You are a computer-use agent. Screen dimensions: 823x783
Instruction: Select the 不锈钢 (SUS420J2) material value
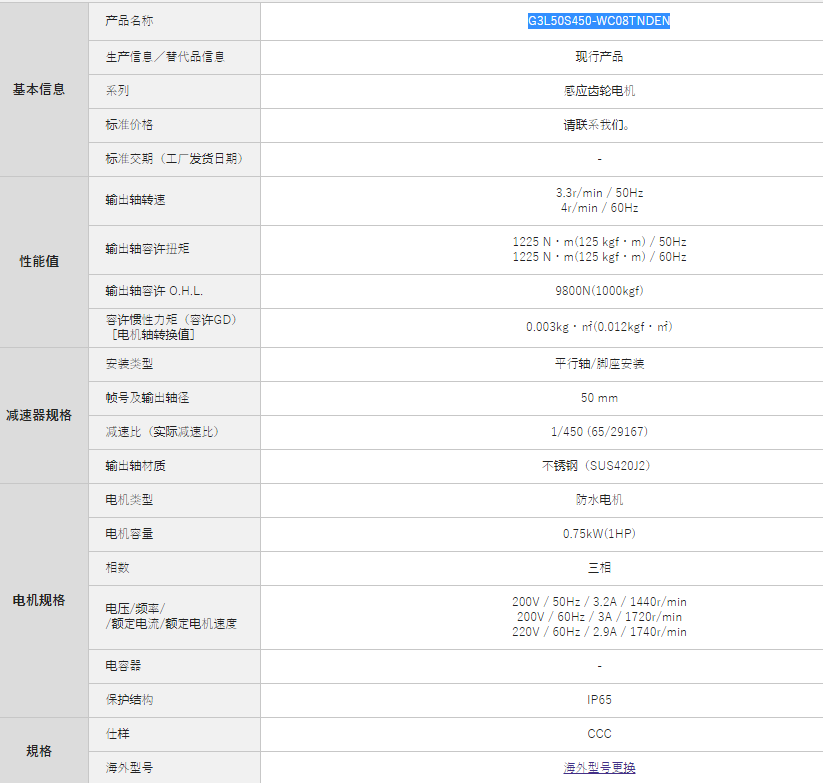click(x=599, y=466)
